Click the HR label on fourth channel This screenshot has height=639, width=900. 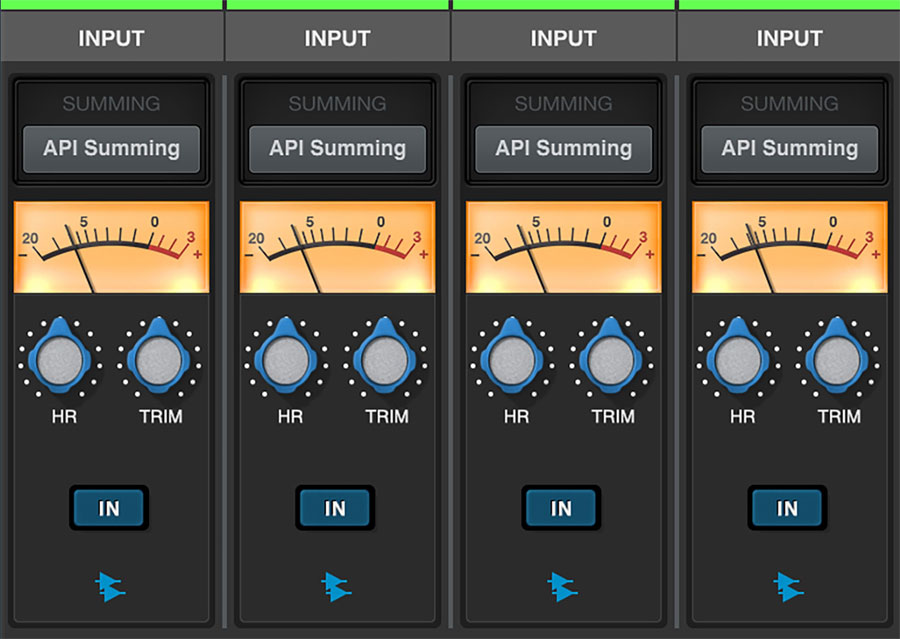[742, 416]
